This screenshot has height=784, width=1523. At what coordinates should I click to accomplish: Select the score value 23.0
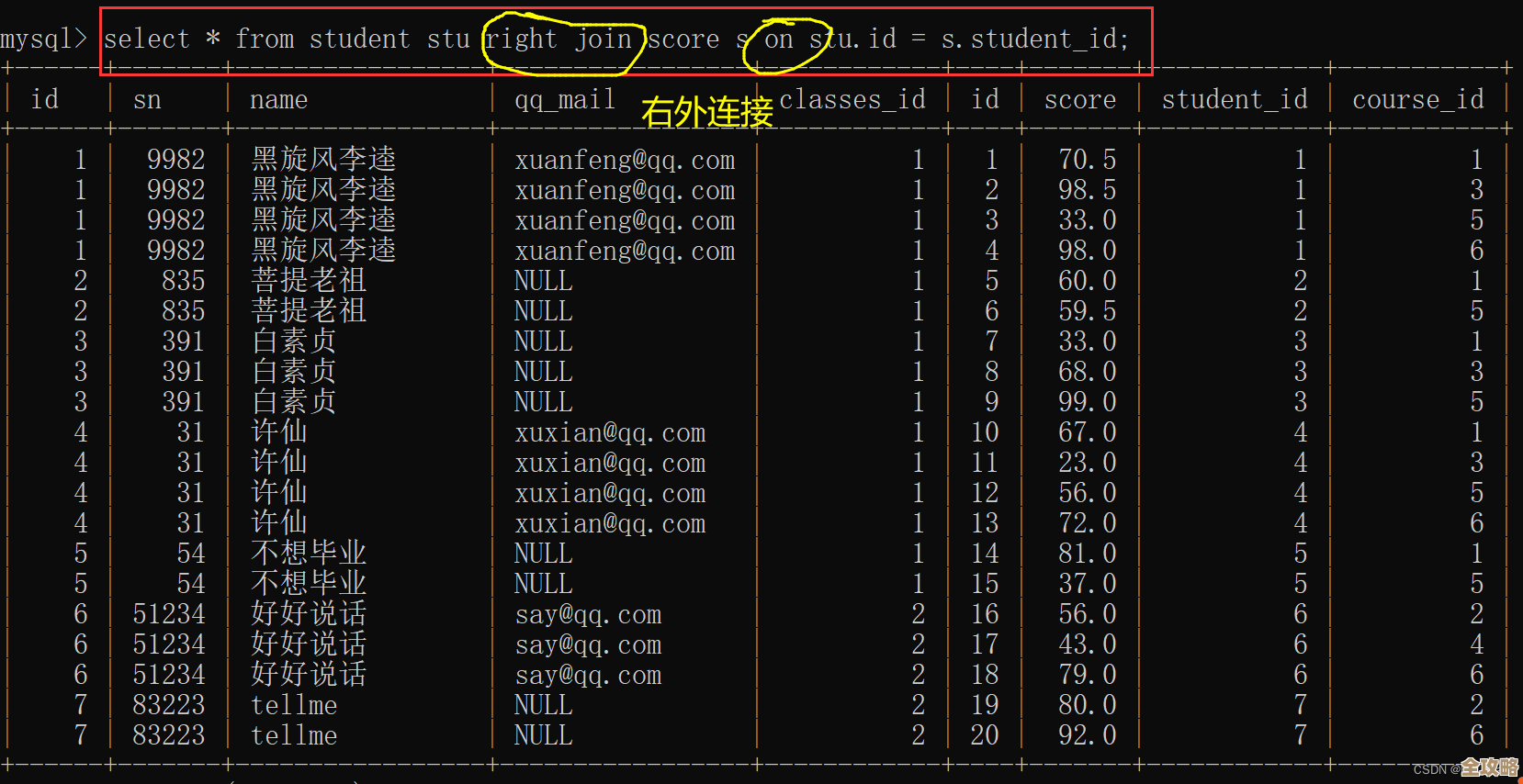(x=1087, y=463)
